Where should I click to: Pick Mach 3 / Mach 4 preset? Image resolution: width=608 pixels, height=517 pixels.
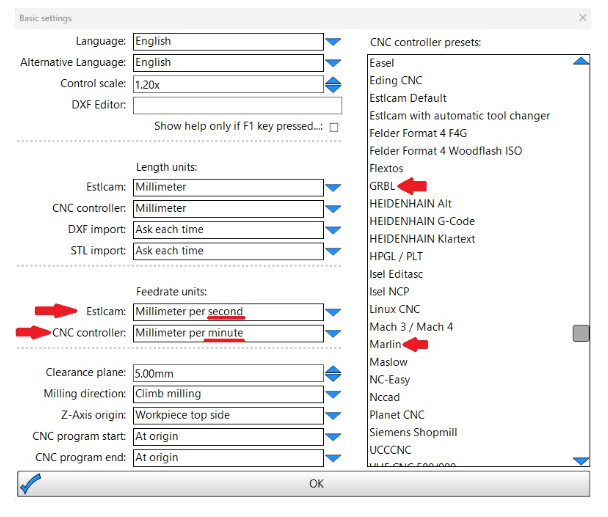coord(411,327)
